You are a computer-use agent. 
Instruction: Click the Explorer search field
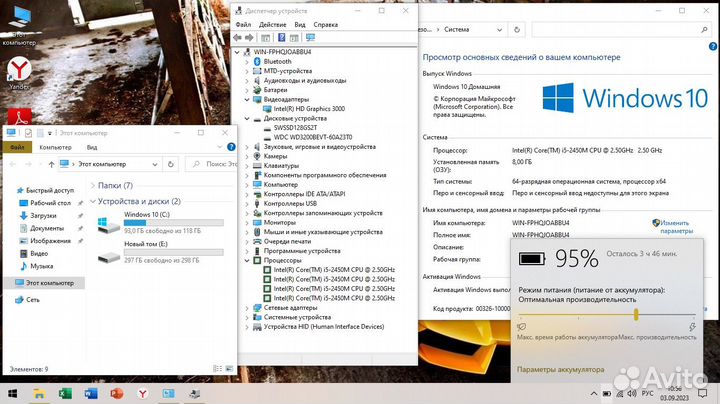212,164
